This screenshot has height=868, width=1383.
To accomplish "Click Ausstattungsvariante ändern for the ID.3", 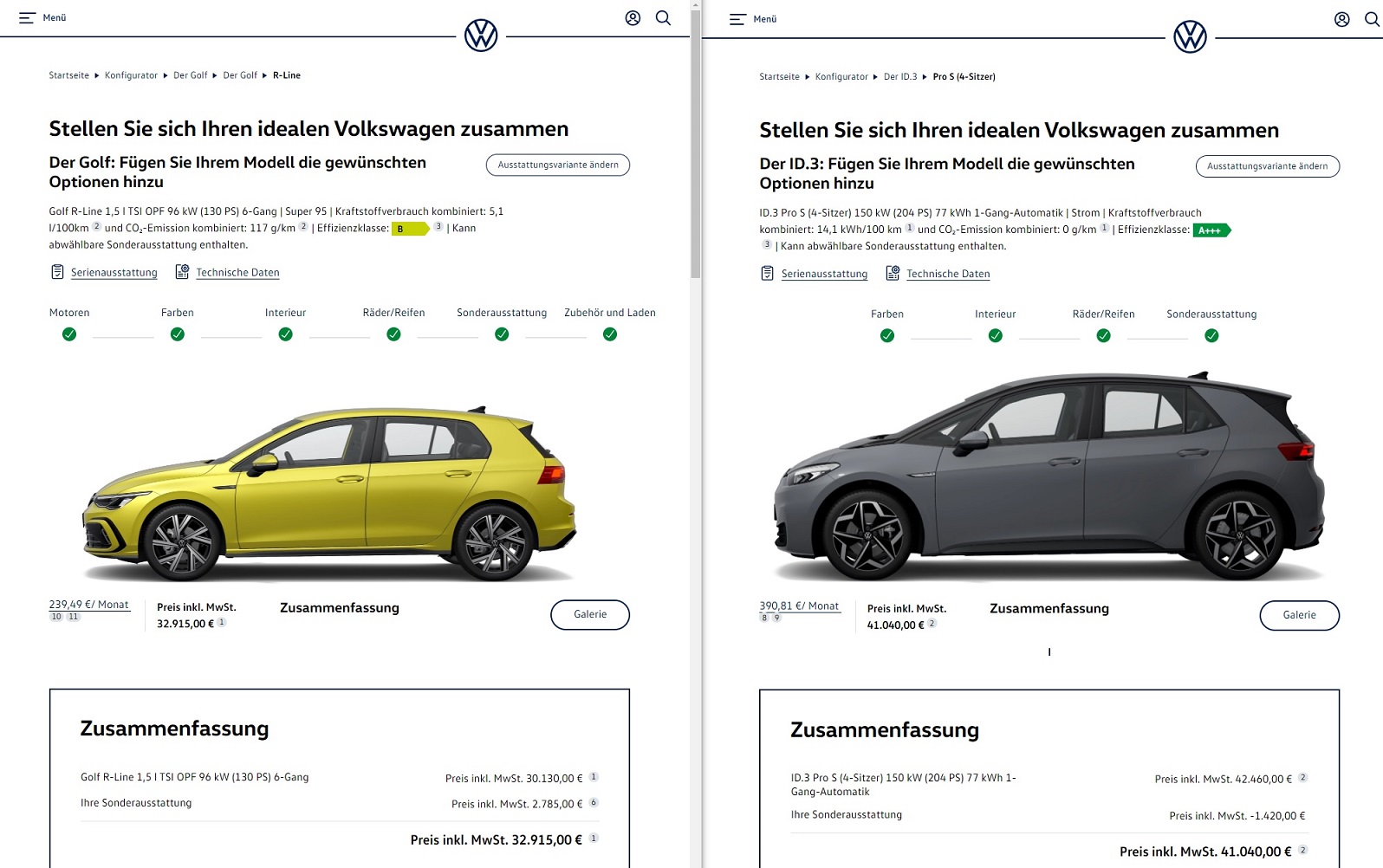I will (1268, 166).
